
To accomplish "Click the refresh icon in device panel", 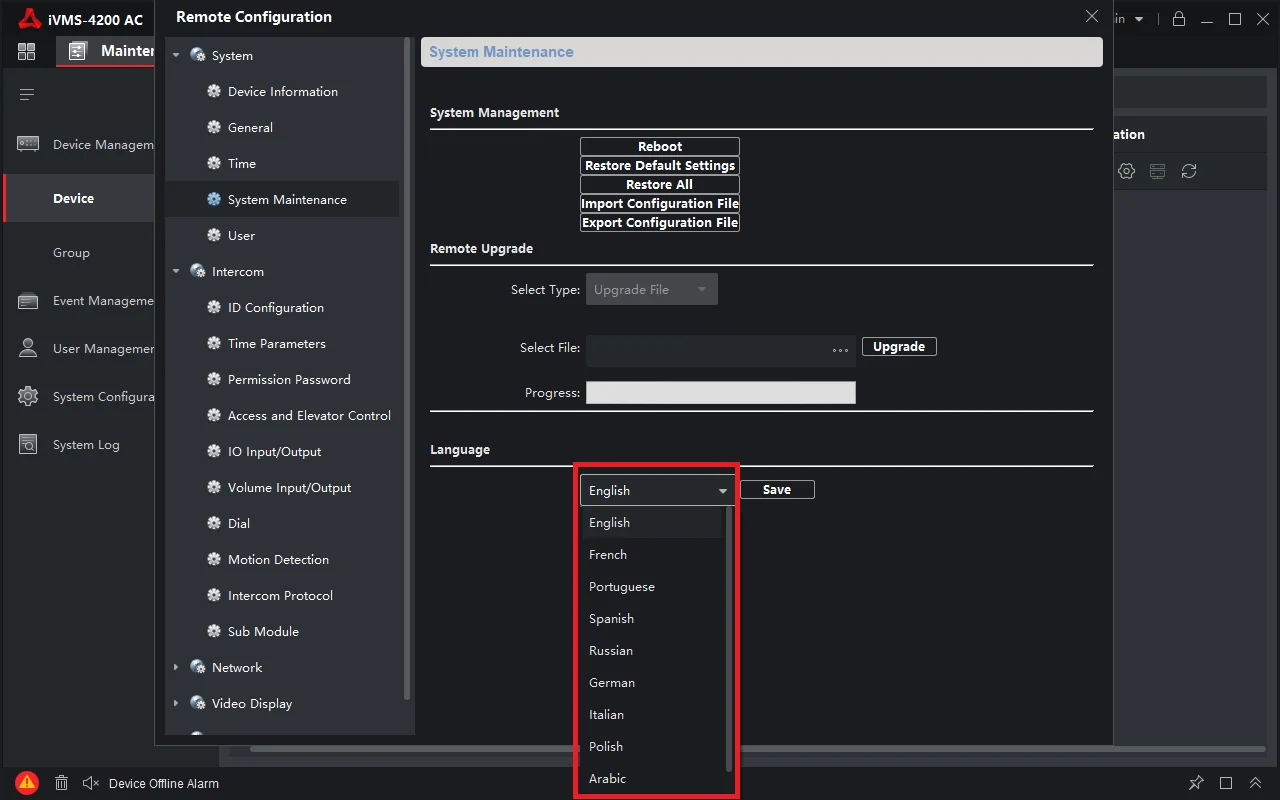I will coord(1189,171).
